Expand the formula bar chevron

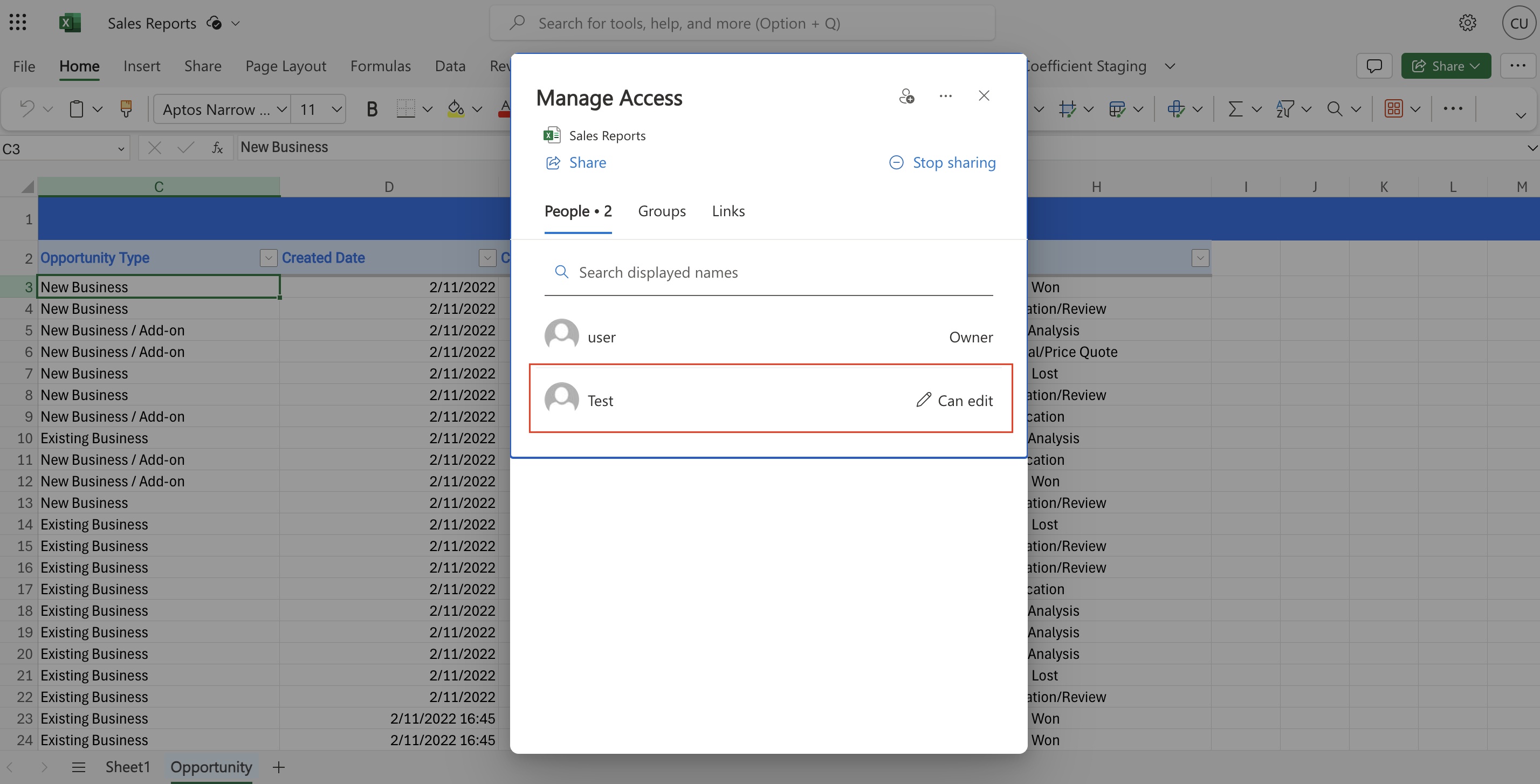1532,148
